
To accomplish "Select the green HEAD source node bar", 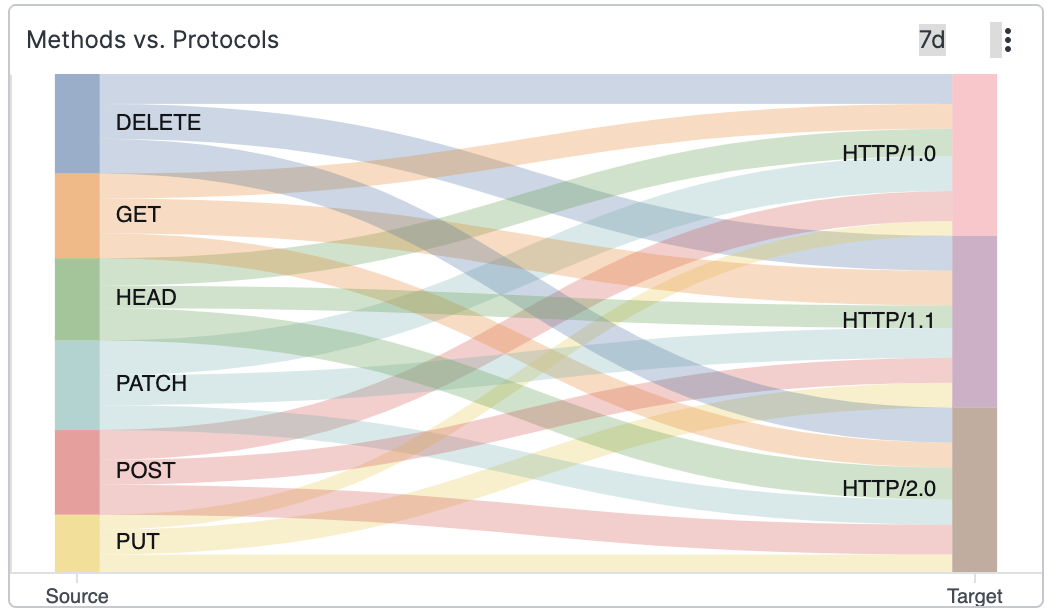I will pos(77,299).
